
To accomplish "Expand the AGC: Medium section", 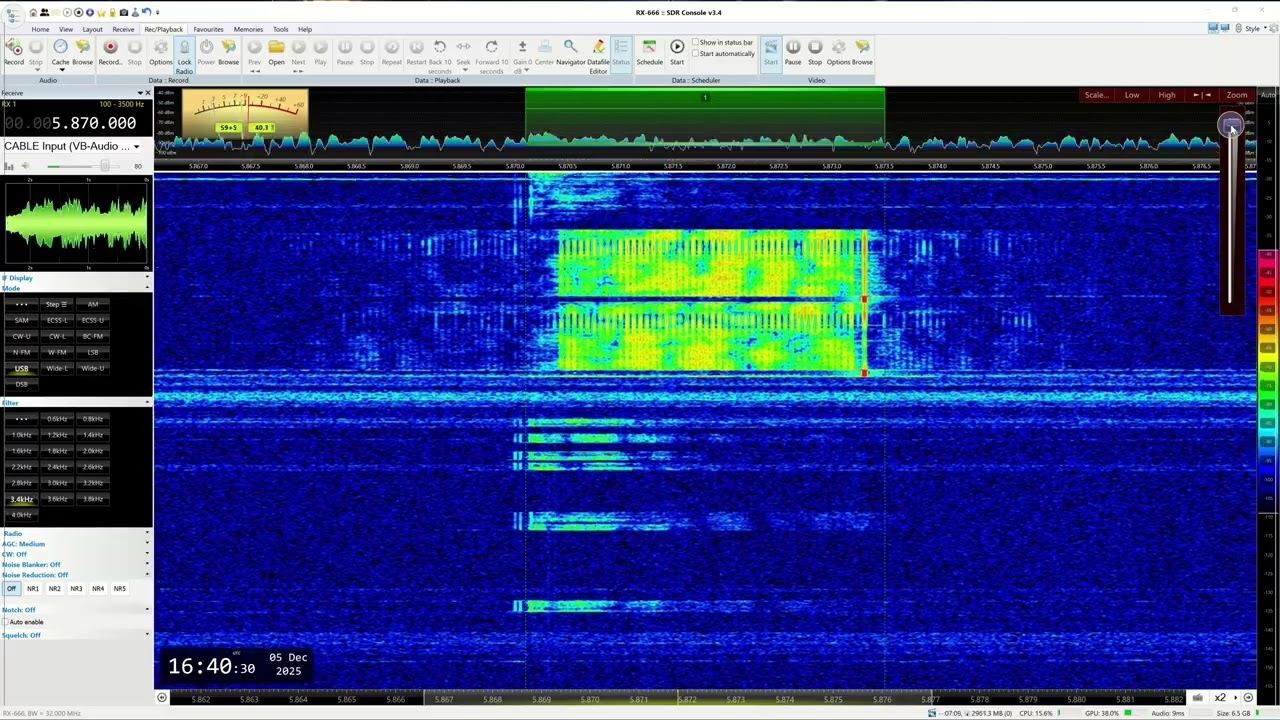I will tap(147, 544).
